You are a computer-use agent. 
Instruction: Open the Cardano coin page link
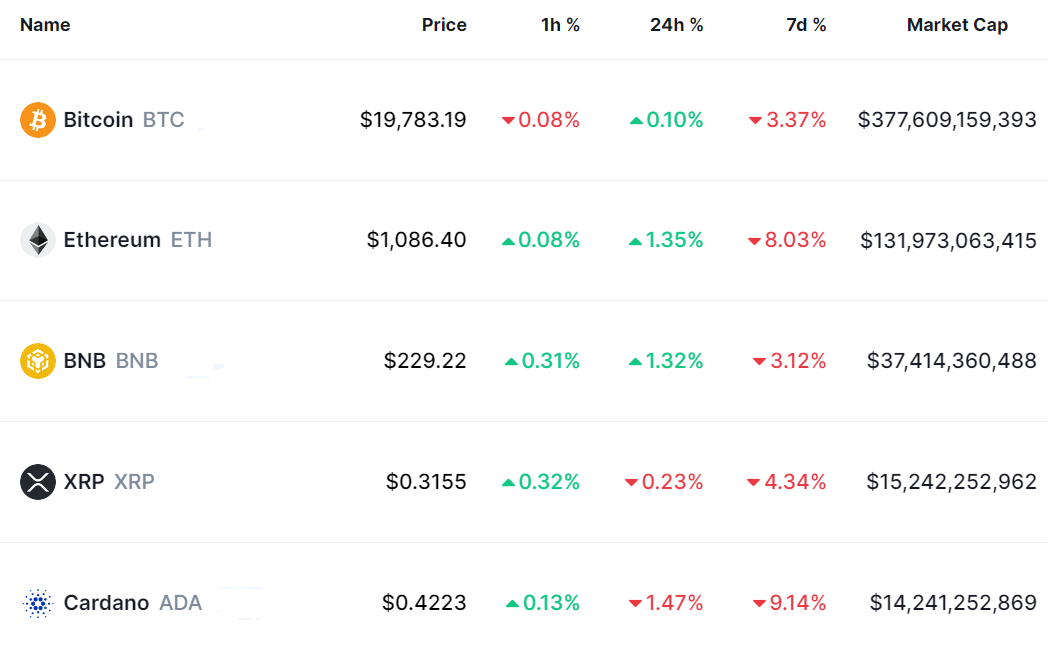click(x=106, y=603)
